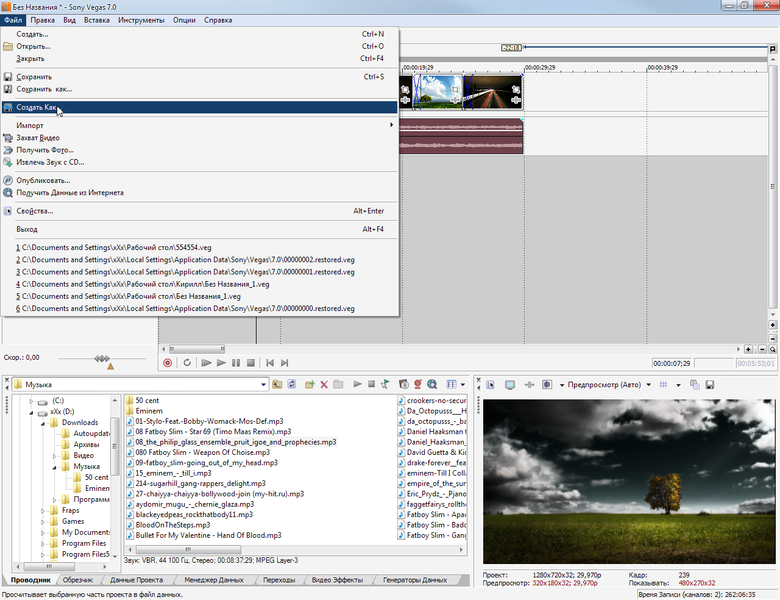Stop media preview in Explorer toolbar
Image resolution: width=780 pixels, height=600 pixels.
[x=371, y=384]
